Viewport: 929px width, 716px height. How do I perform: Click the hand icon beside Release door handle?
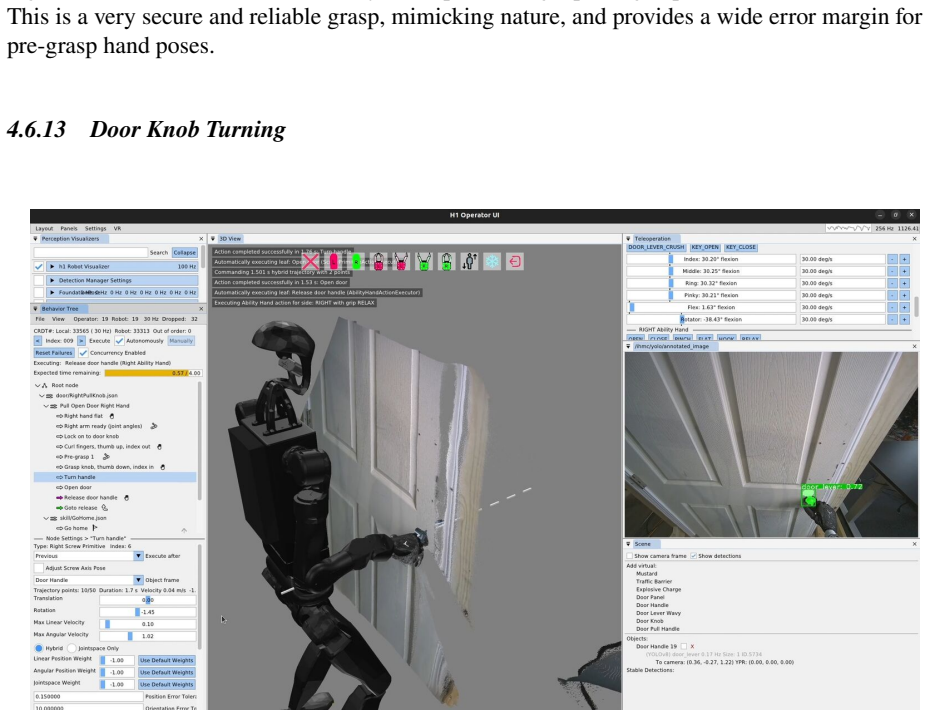click(x=126, y=498)
